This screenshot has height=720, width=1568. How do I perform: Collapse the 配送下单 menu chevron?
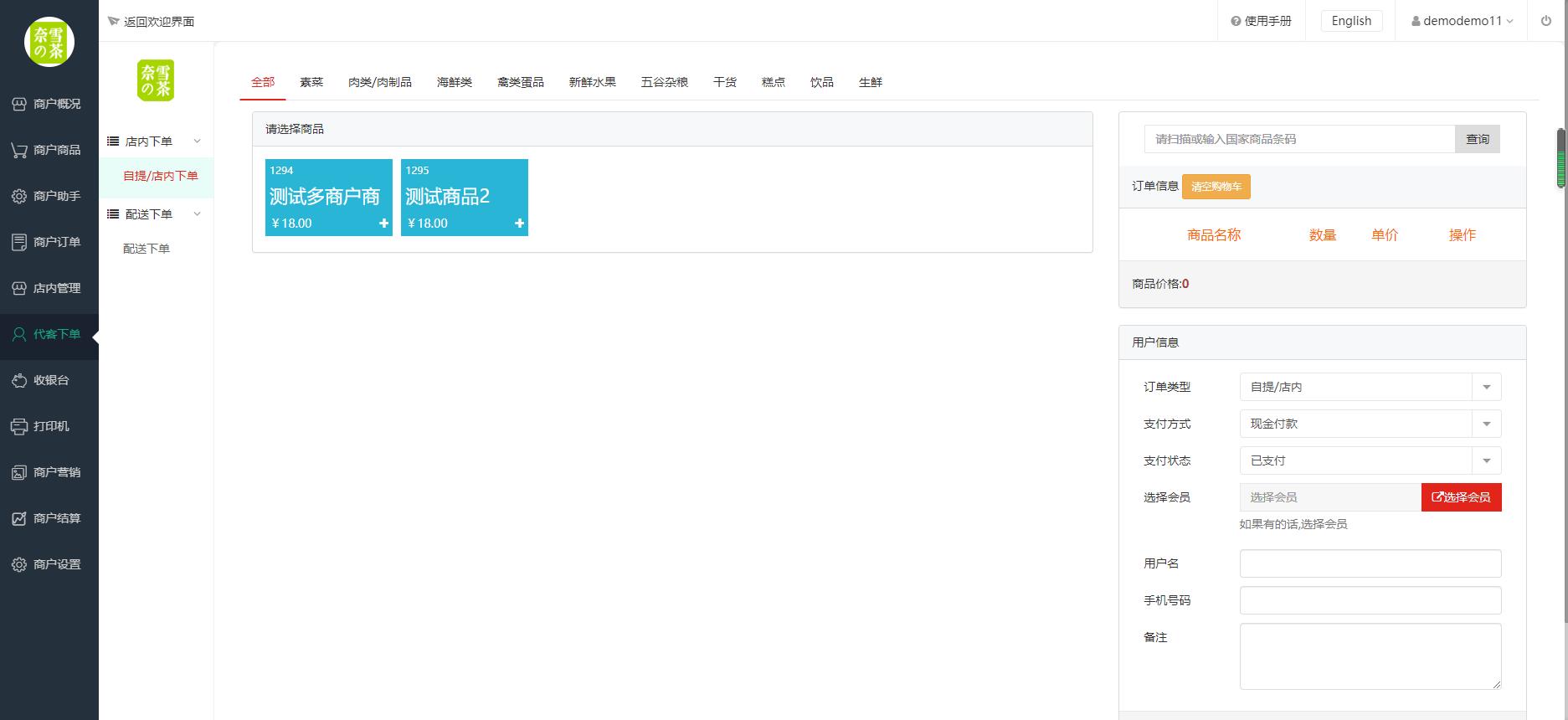point(198,213)
